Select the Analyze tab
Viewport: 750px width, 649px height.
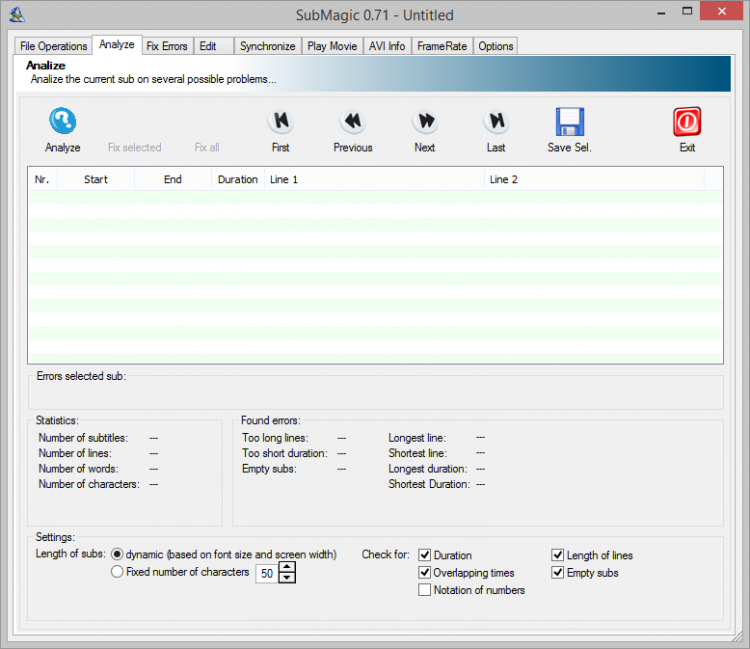click(x=117, y=44)
